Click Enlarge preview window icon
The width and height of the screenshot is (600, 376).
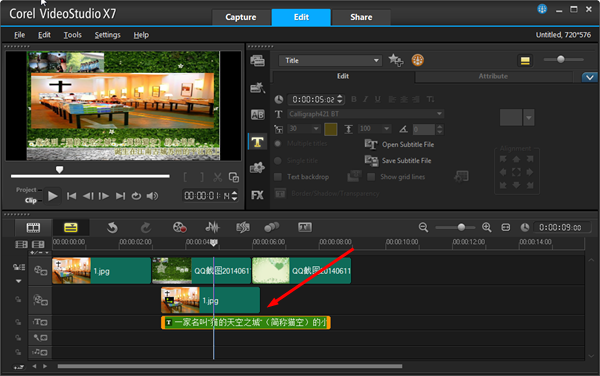click(234, 177)
